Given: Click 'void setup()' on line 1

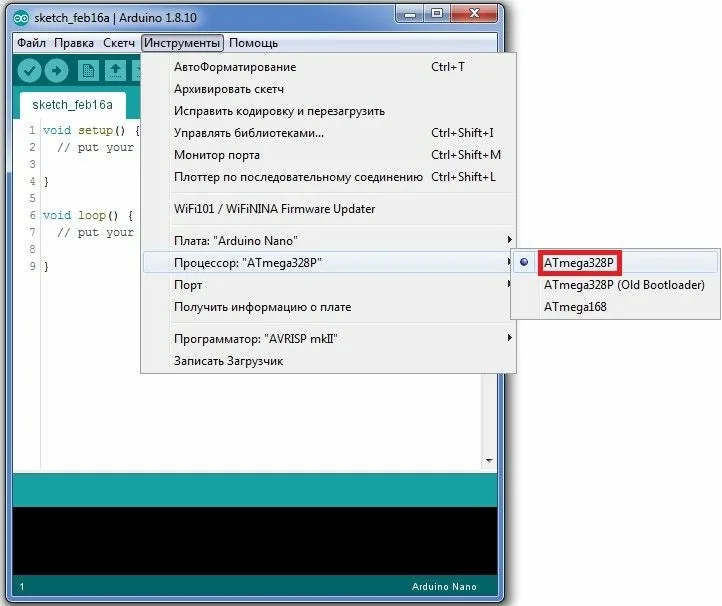Looking at the screenshot, I should (x=84, y=130).
